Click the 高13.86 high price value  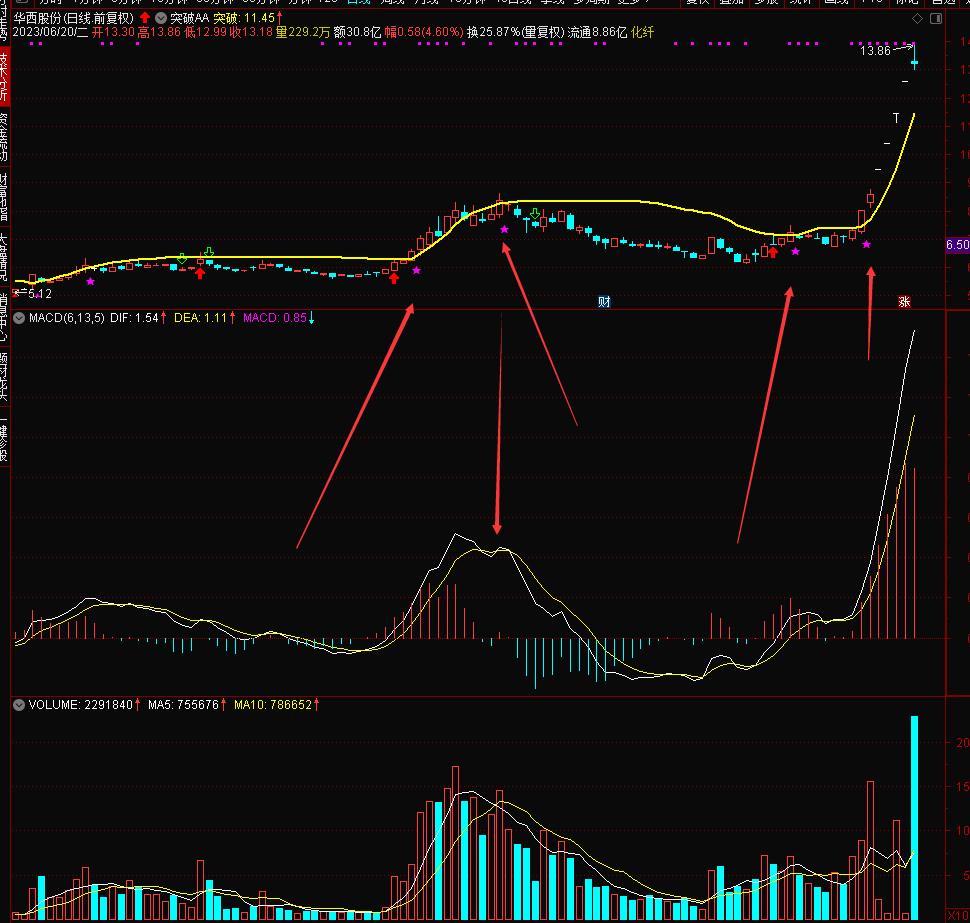coord(159,32)
